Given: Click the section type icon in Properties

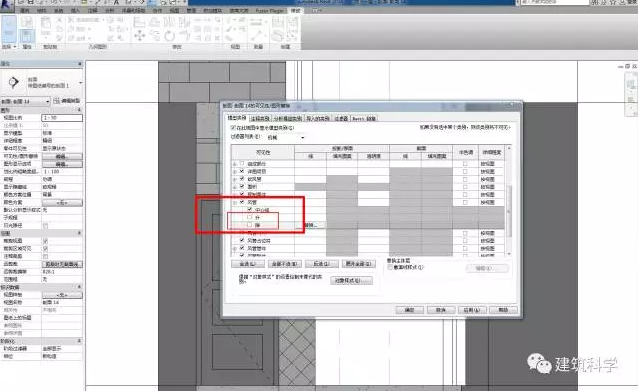Looking at the screenshot, I should (13, 83).
